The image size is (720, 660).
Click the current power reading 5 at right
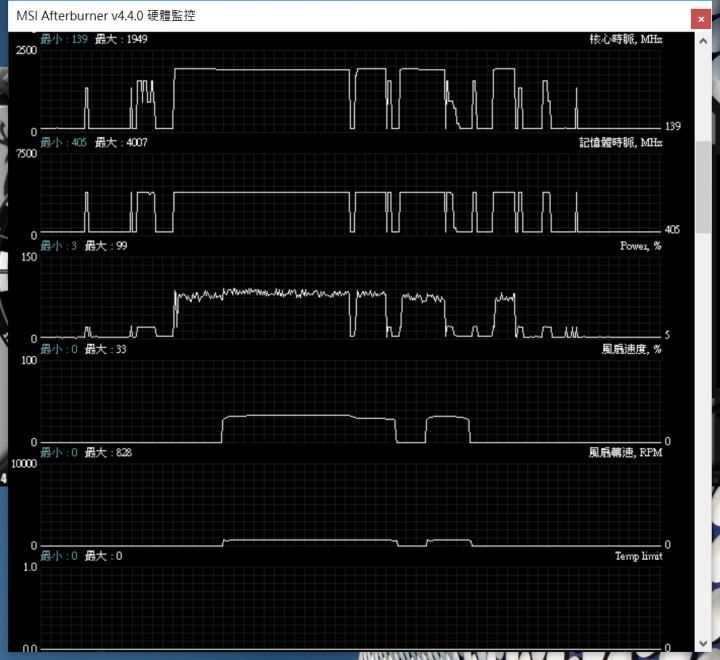pos(667,335)
